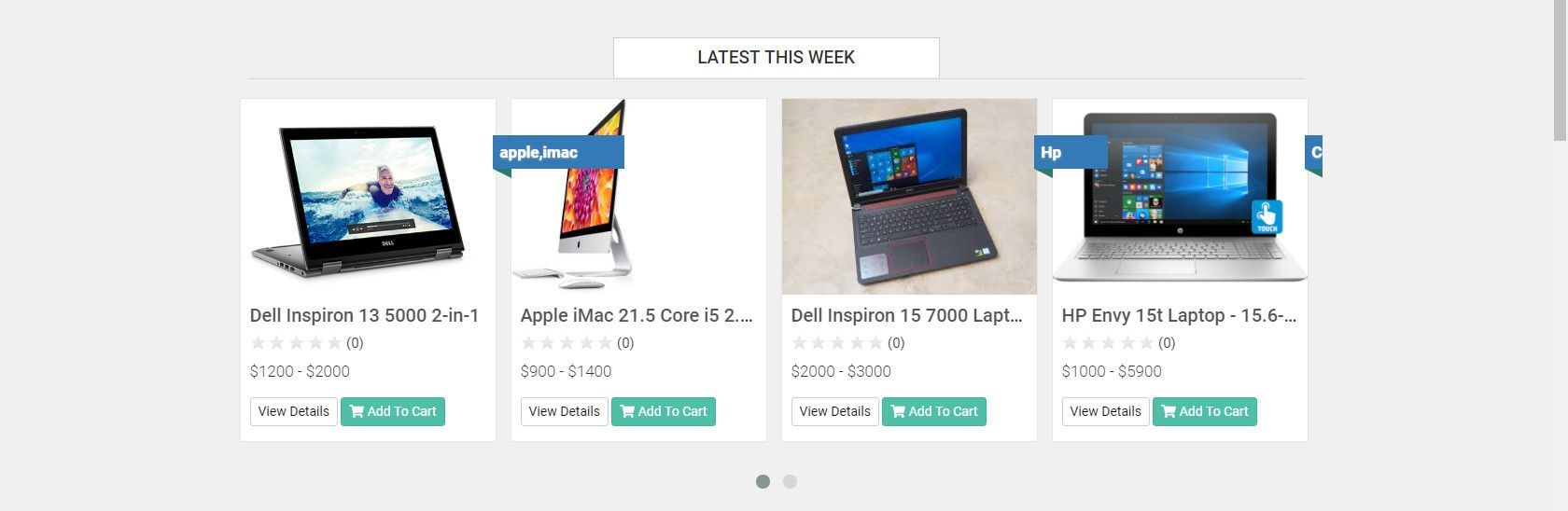Click the HP Envy laptop thumbnail
1568x511 pixels.
(x=1180, y=197)
